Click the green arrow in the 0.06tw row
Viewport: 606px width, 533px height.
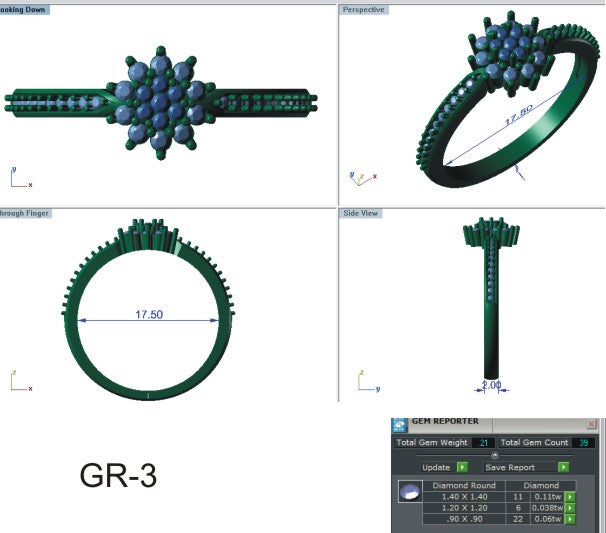click(x=570, y=519)
